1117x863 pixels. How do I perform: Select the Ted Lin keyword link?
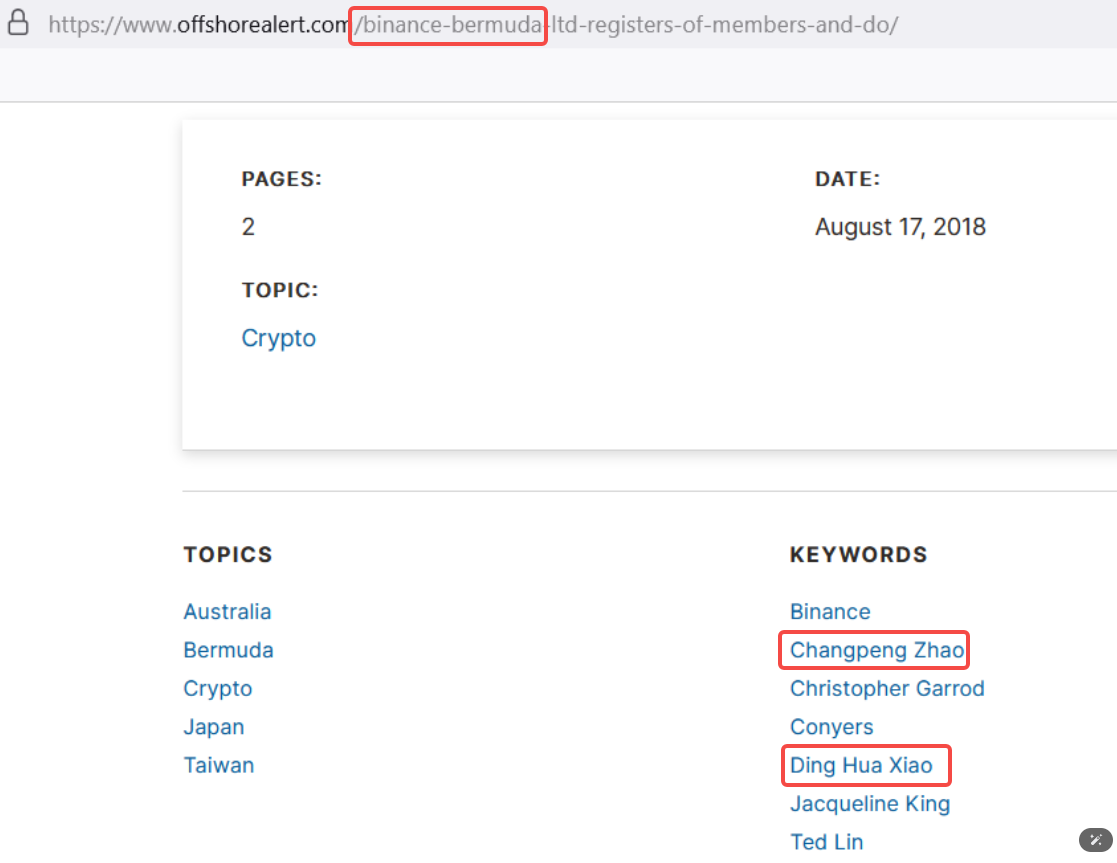(826, 842)
